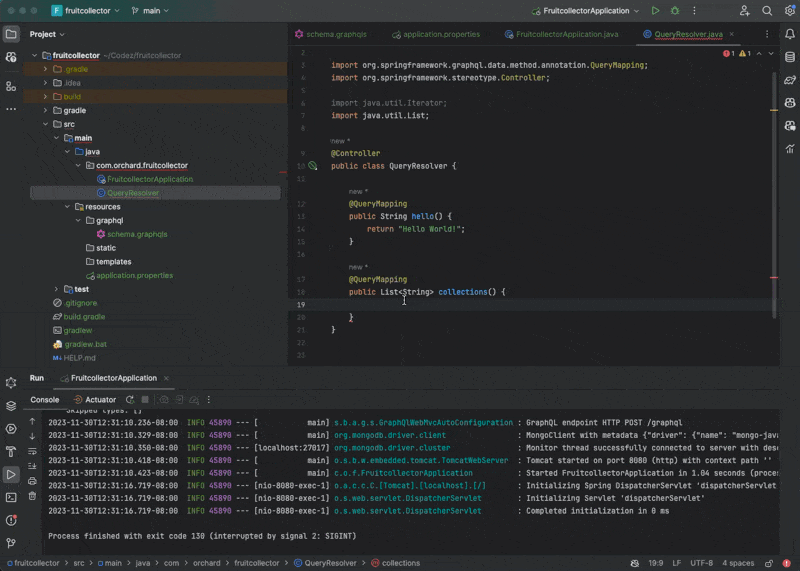
Task: Open line separator LF setting
Action: click(x=677, y=563)
